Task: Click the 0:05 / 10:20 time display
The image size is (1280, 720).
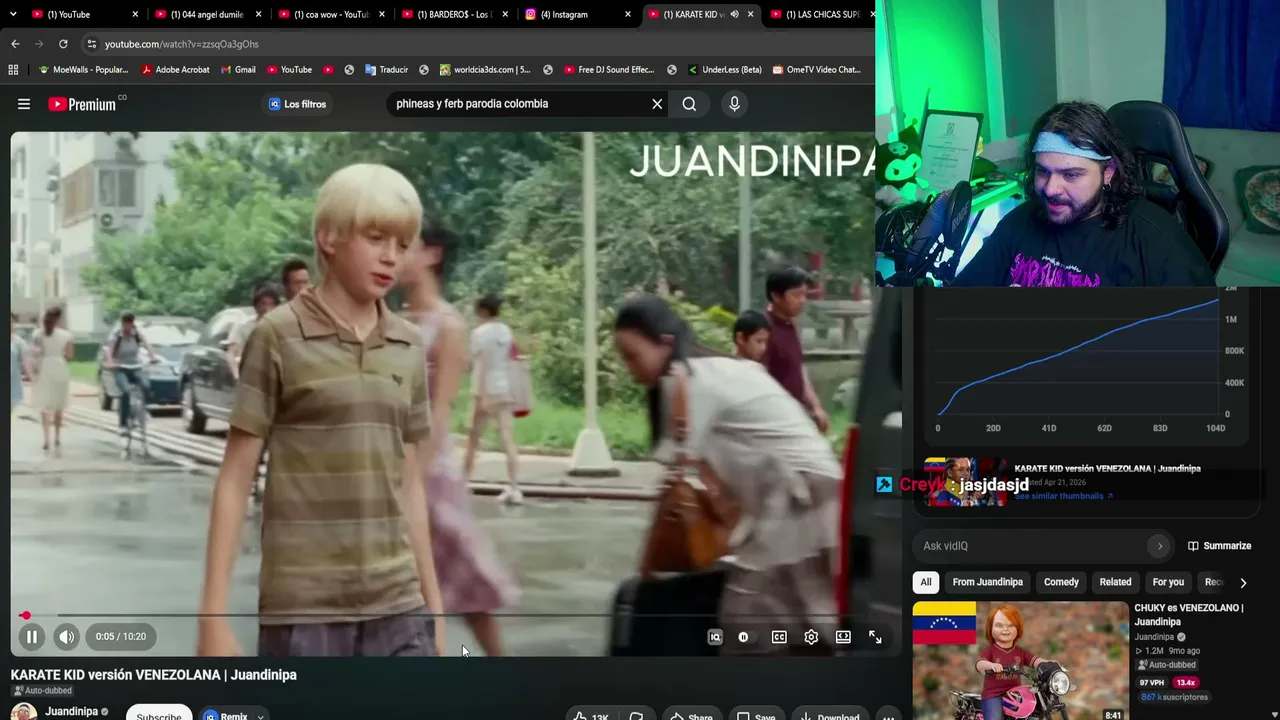Action: point(121,637)
